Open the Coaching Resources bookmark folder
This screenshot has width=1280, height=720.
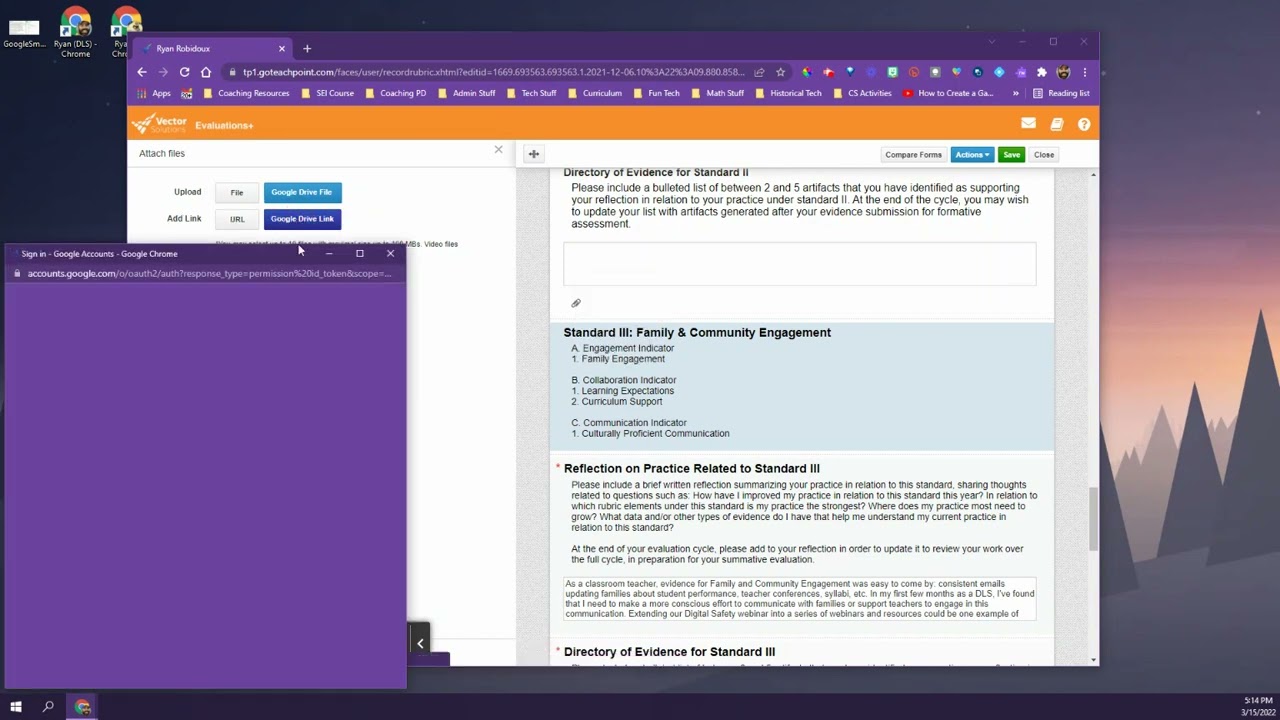(246, 93)
